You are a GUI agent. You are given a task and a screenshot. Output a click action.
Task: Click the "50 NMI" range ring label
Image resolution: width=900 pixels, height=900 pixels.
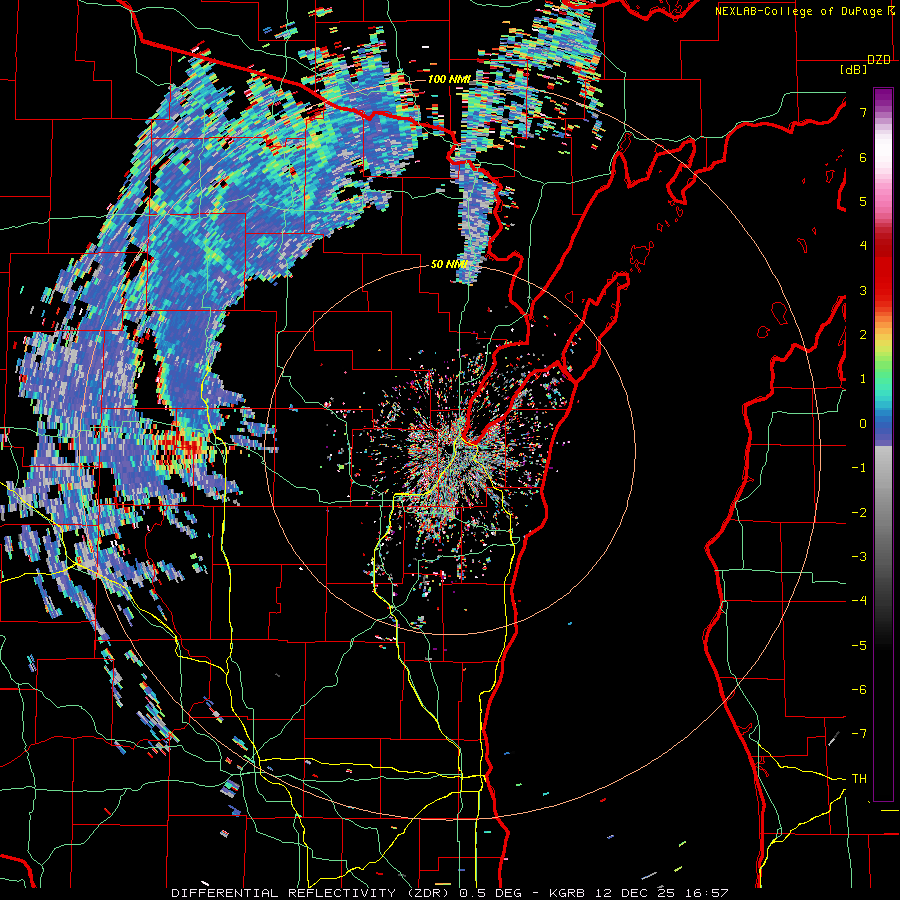[449, 264]
